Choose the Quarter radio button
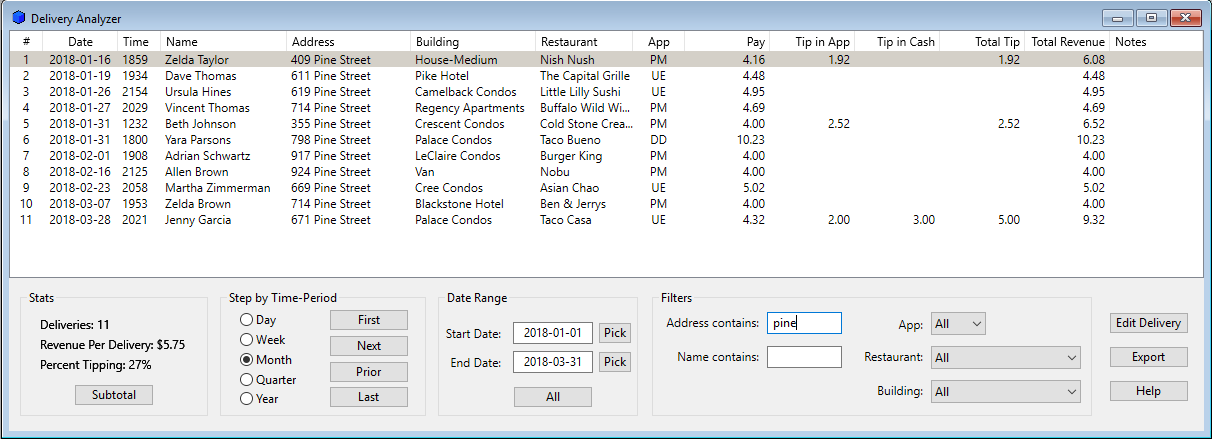The height and width of the screenshot is (439, 1212). 267,379
